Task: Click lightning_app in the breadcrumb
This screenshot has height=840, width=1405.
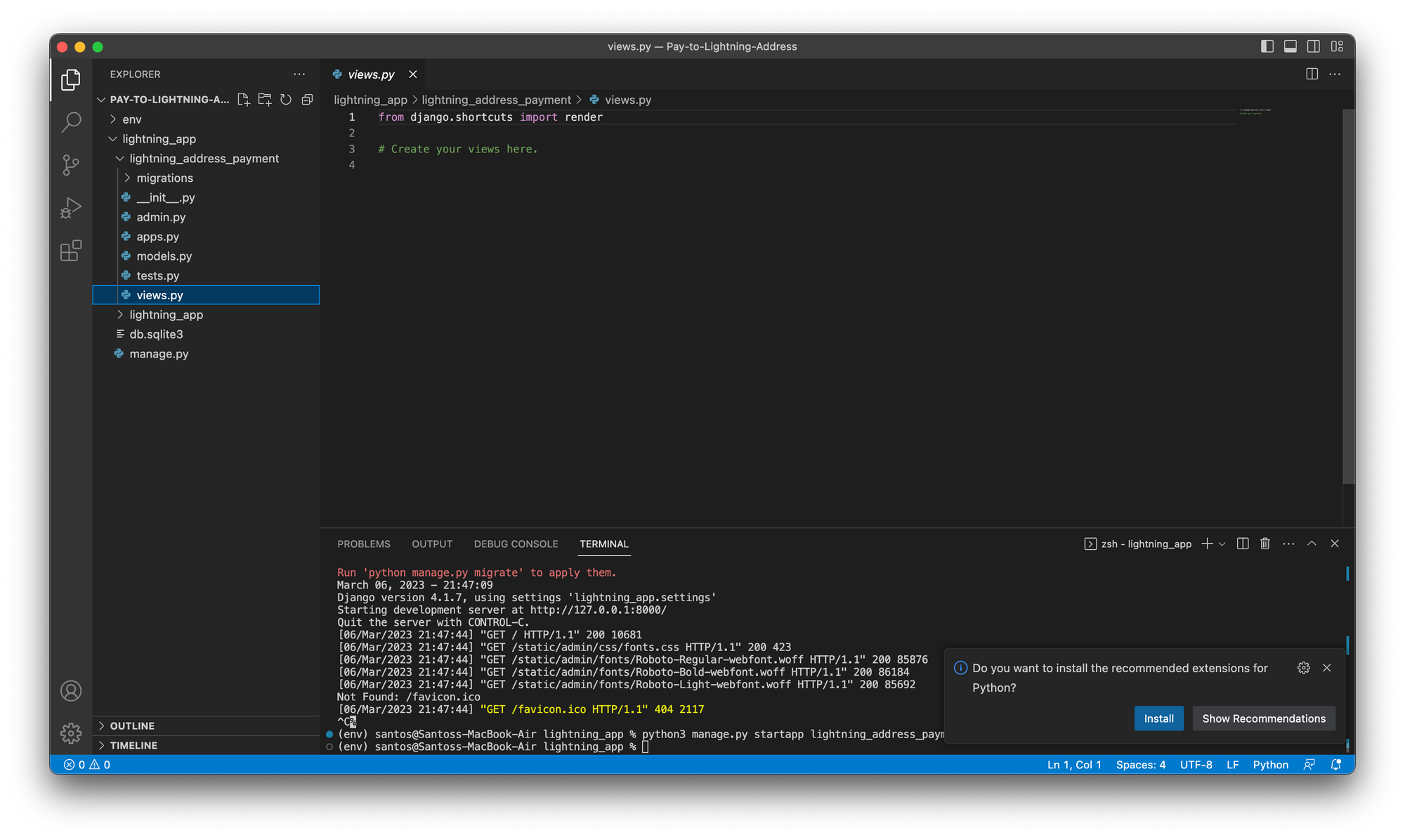Action: (370, 100)
